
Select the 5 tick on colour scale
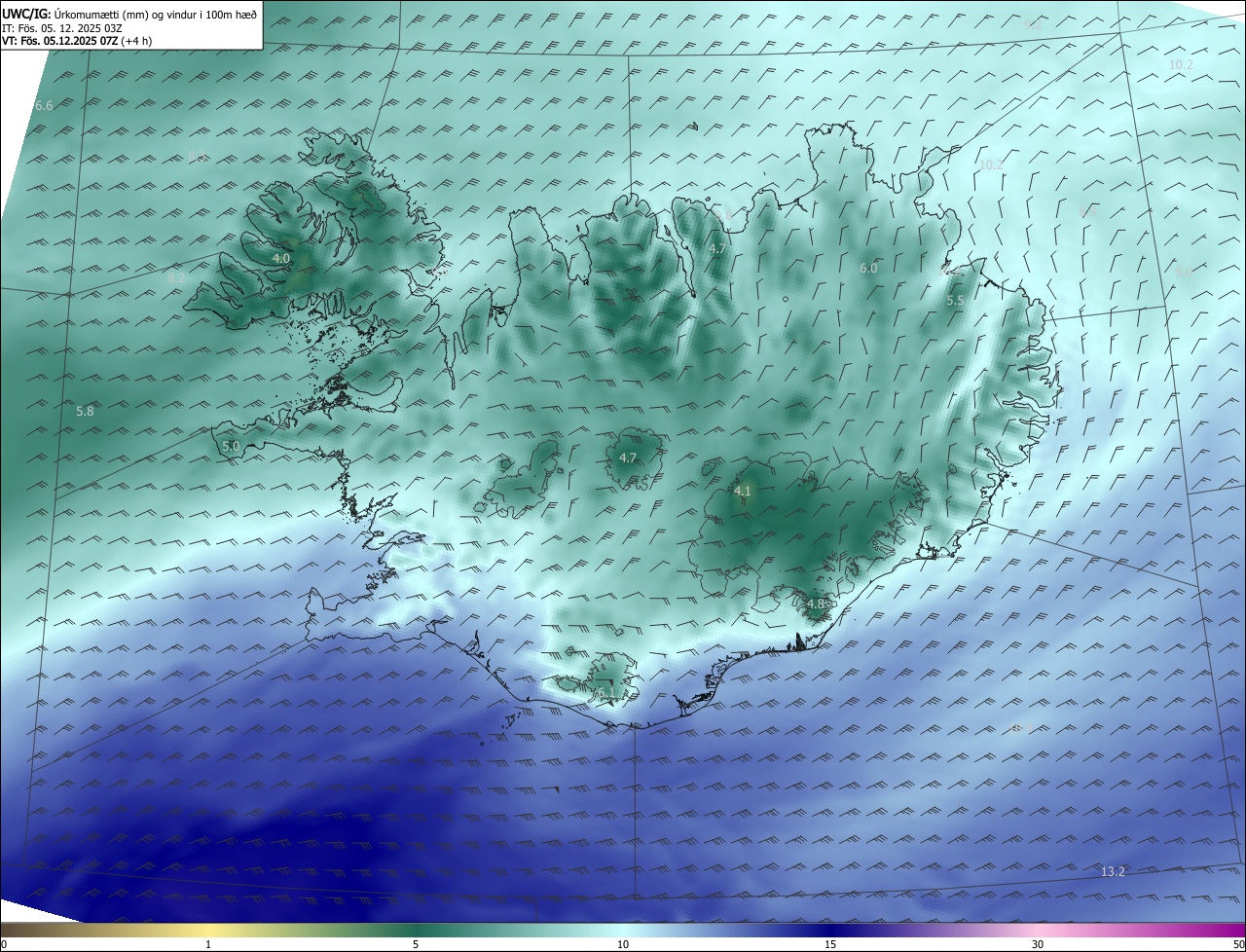(416, 944)
